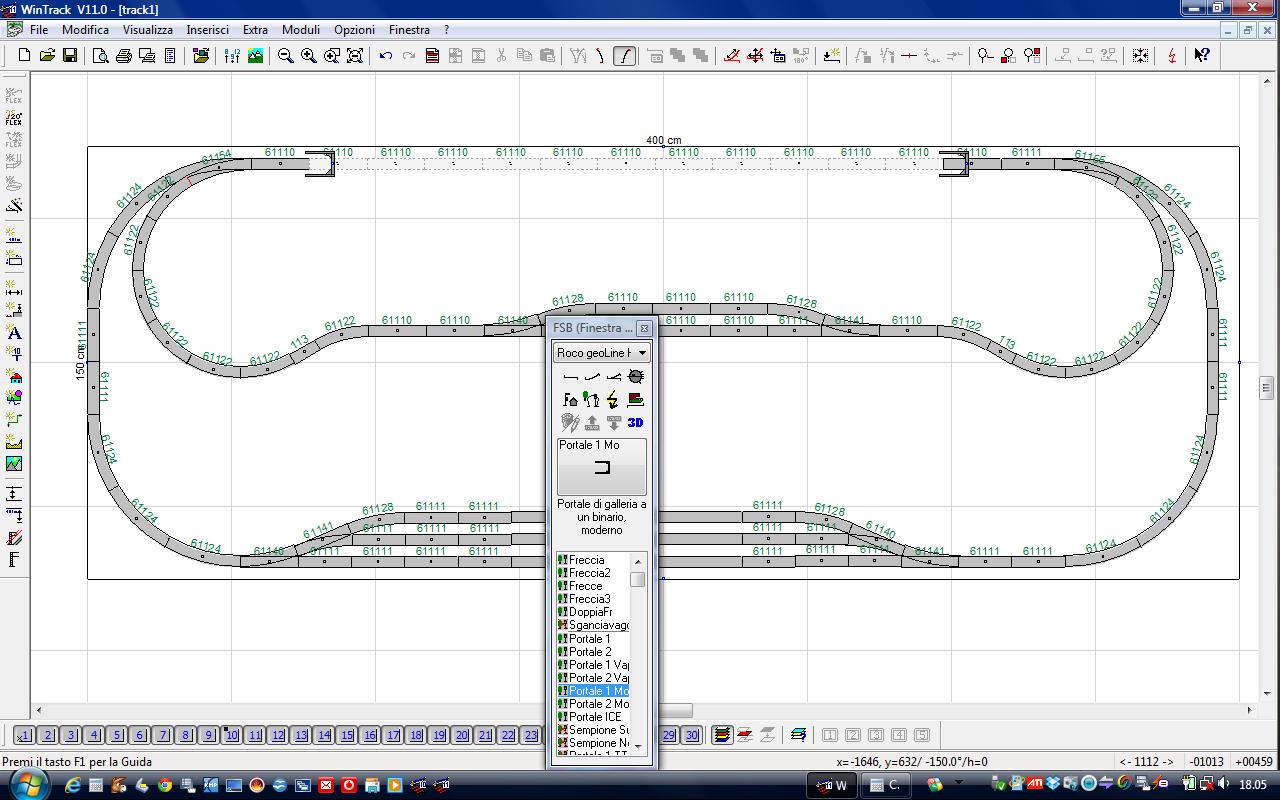Click the layers stack icon in bottom bar

click(721, 735)
